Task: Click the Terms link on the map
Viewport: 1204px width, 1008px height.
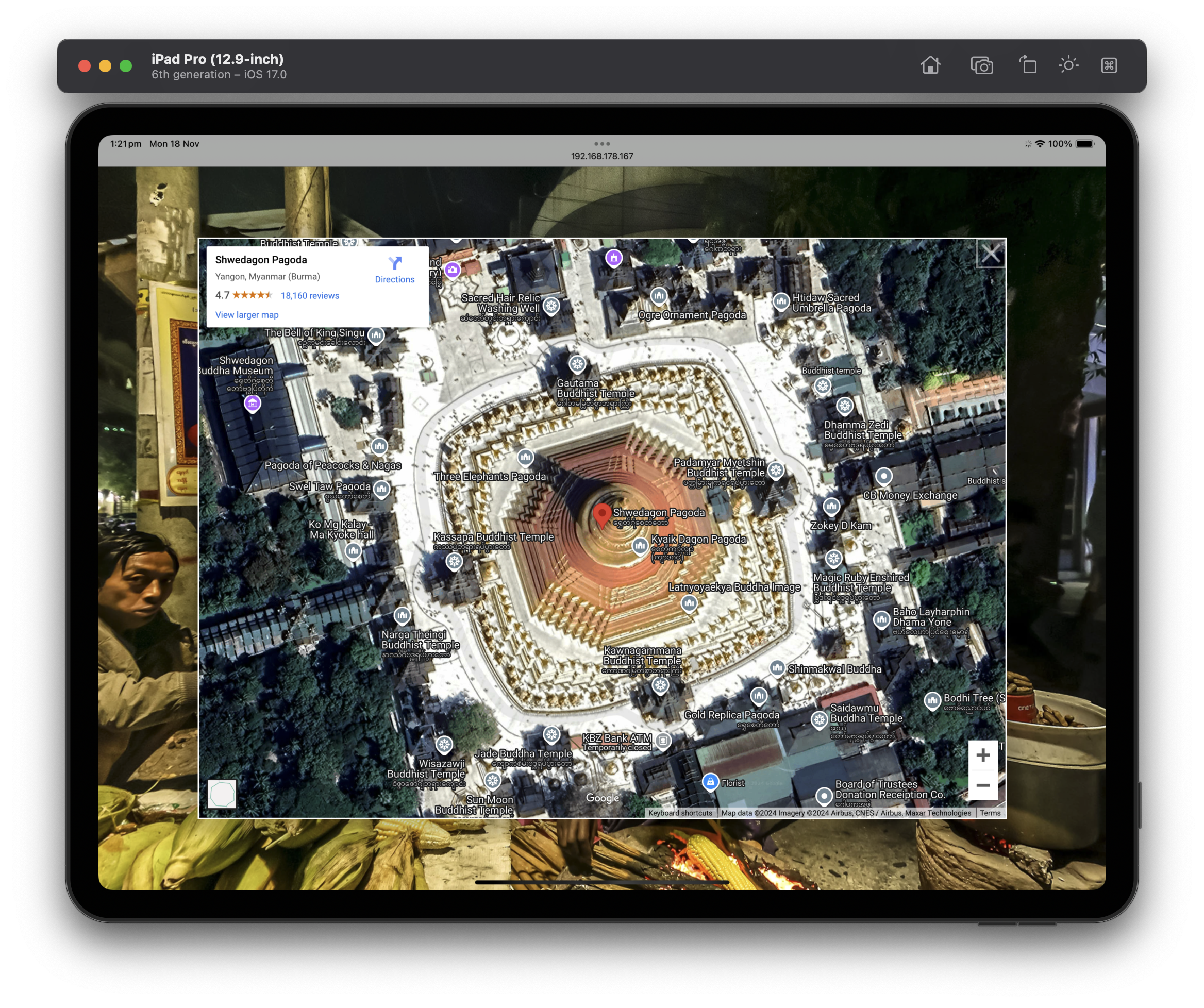Action: coord(990,813)
